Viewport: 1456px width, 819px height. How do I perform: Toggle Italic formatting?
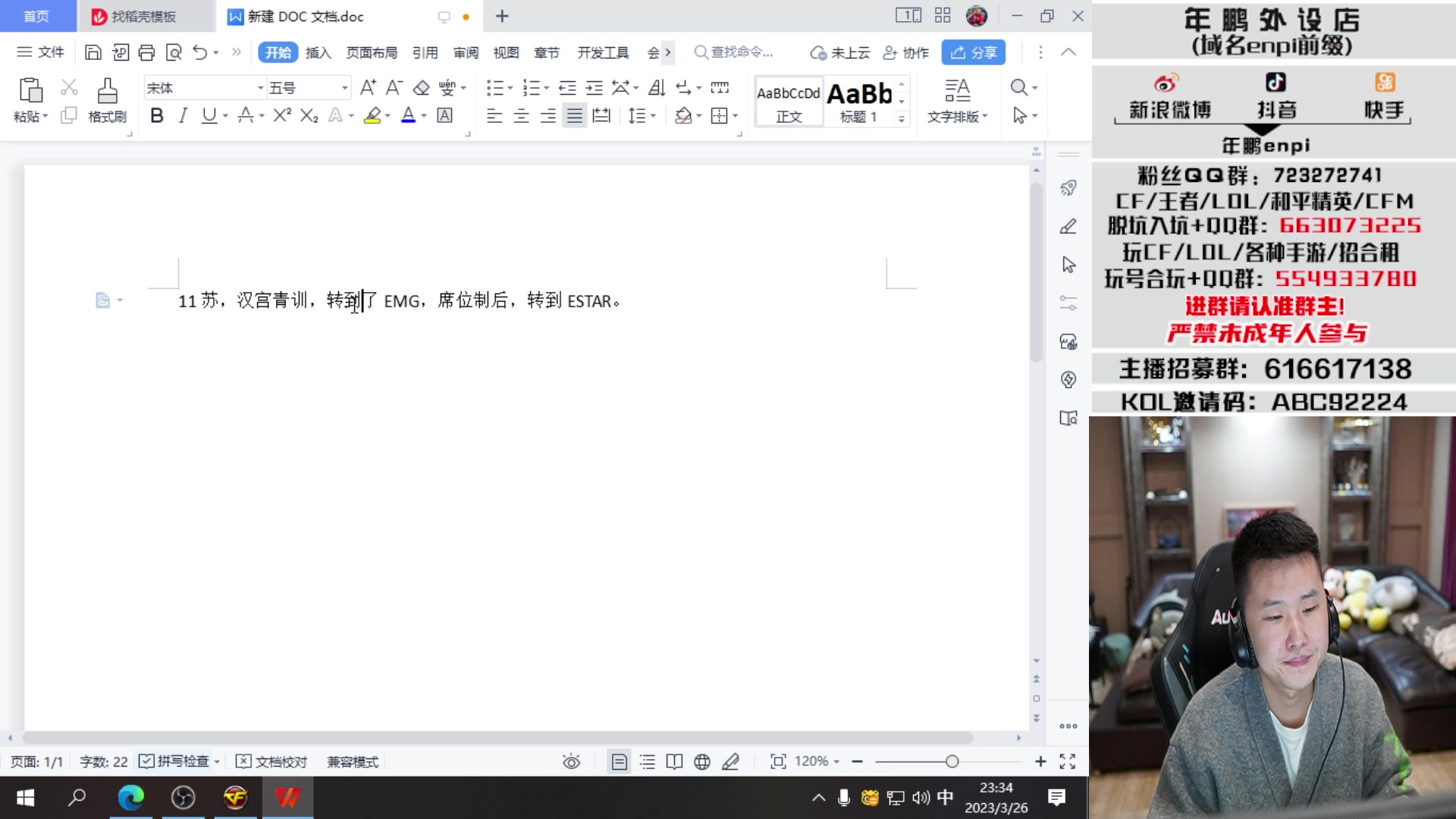183,115
